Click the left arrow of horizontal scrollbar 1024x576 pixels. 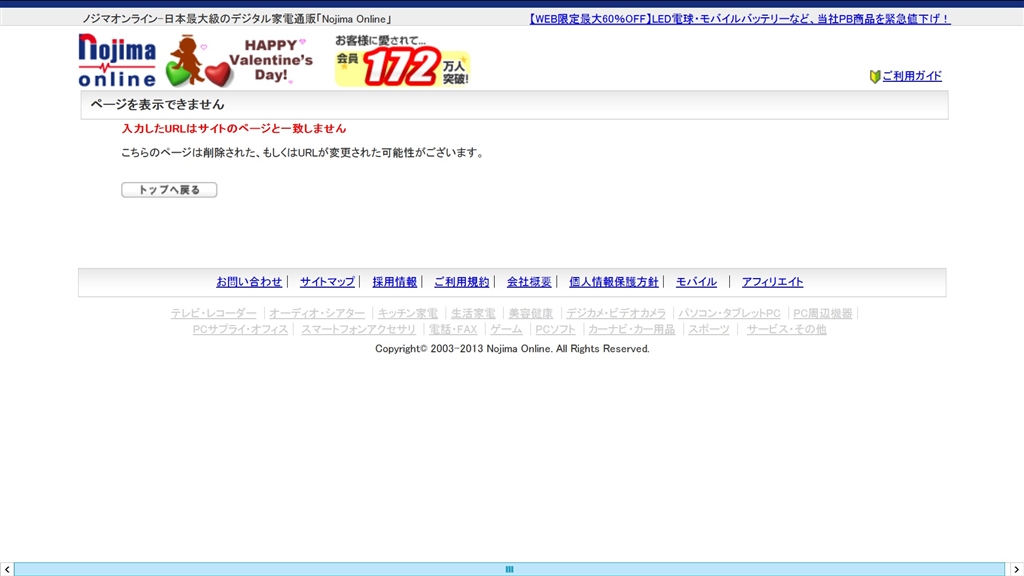(x=7, y=569)
